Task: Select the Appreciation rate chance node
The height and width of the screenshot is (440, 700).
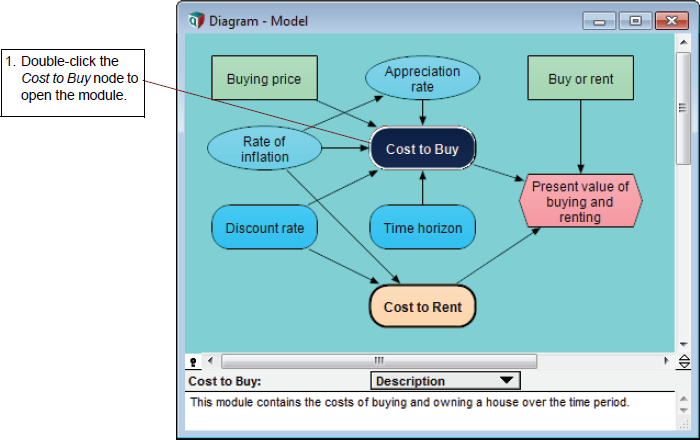Action: (x=422, y=78)
